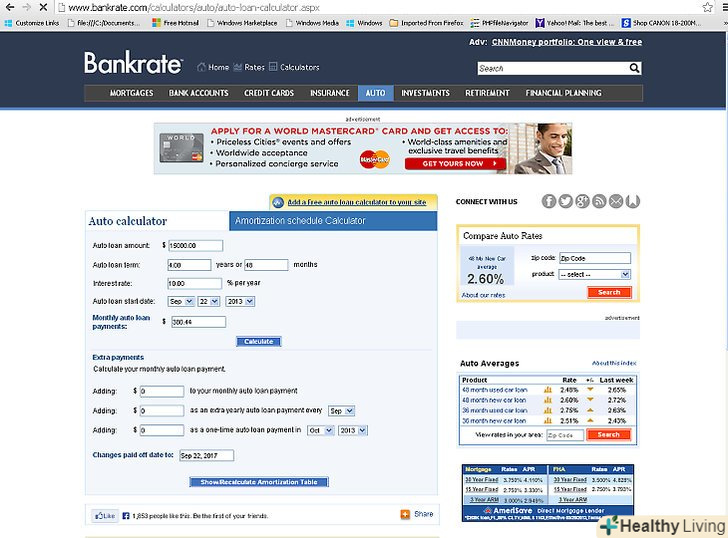This screenshot has height=538, width=728.
Task: Click the About this index link
Action: (x=614, y=363)
